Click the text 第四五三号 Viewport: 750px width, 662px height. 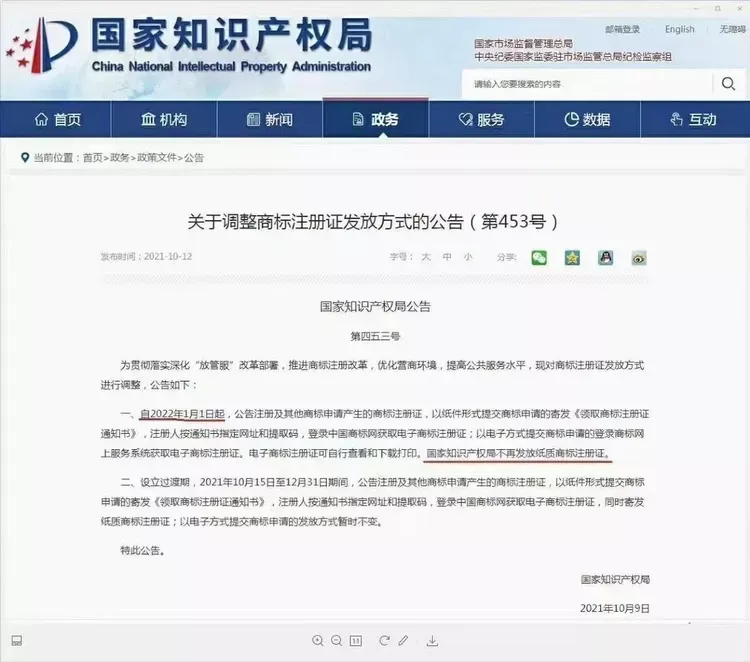[x=375, y=336]
